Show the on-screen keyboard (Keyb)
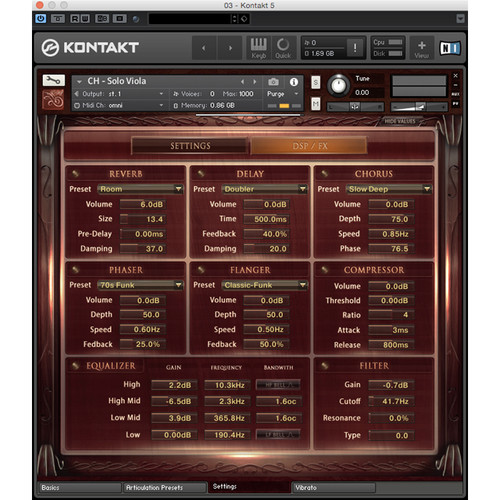This screenshot has width=500, height=500. pyautogui.click(x=259, y=48)
